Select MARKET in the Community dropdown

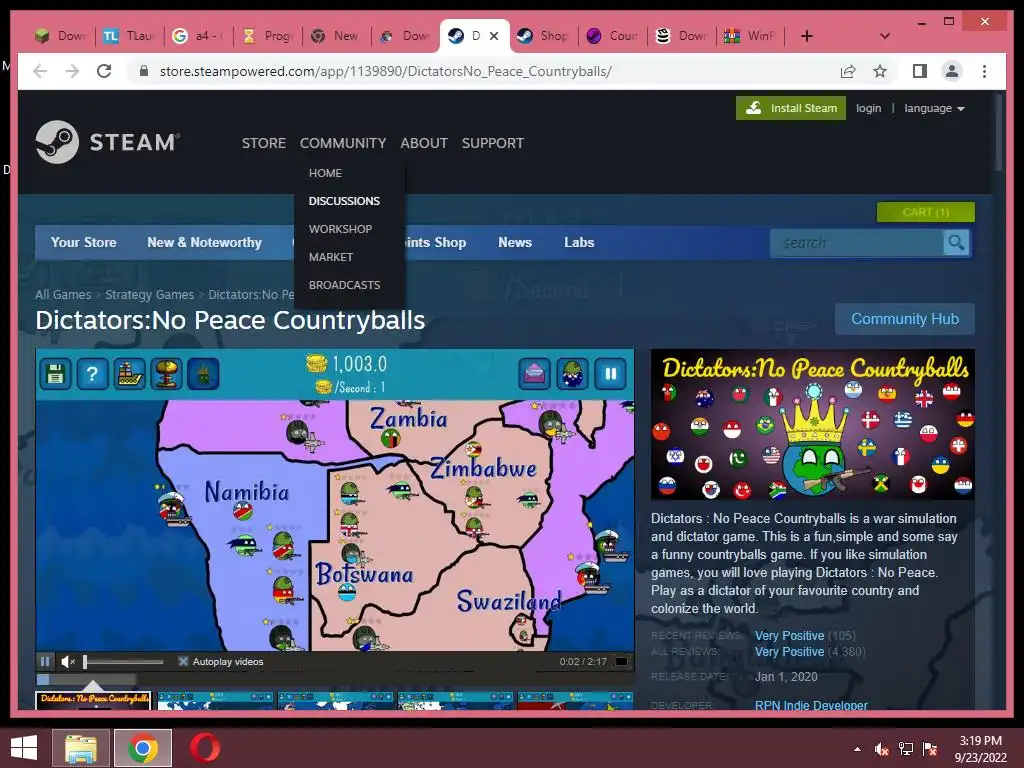pyautogui.click(x=330, y=257)
